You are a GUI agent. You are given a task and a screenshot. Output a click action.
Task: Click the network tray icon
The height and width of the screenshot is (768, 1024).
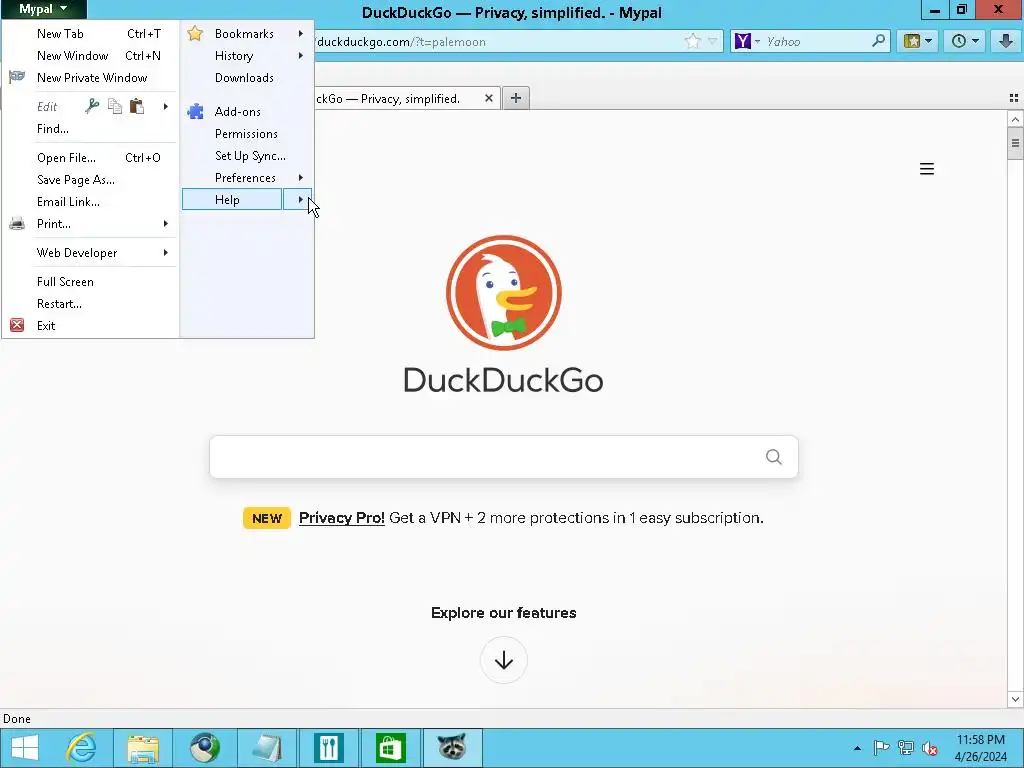click(x=906, y=748)
